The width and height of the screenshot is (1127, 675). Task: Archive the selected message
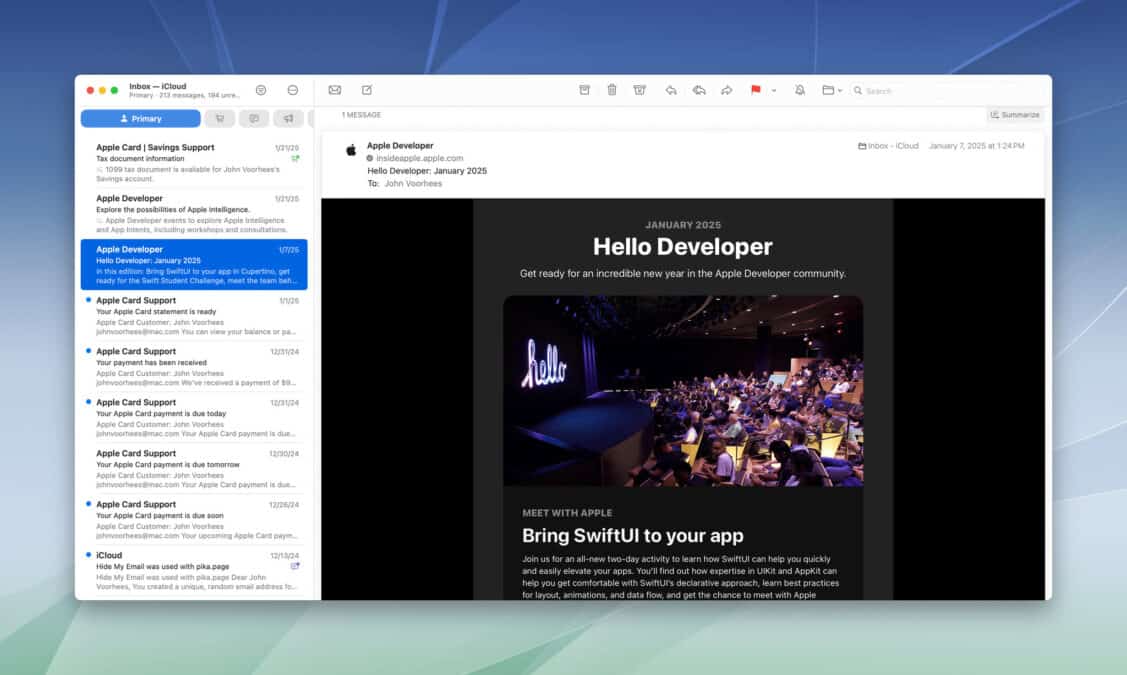coord(585,90)
